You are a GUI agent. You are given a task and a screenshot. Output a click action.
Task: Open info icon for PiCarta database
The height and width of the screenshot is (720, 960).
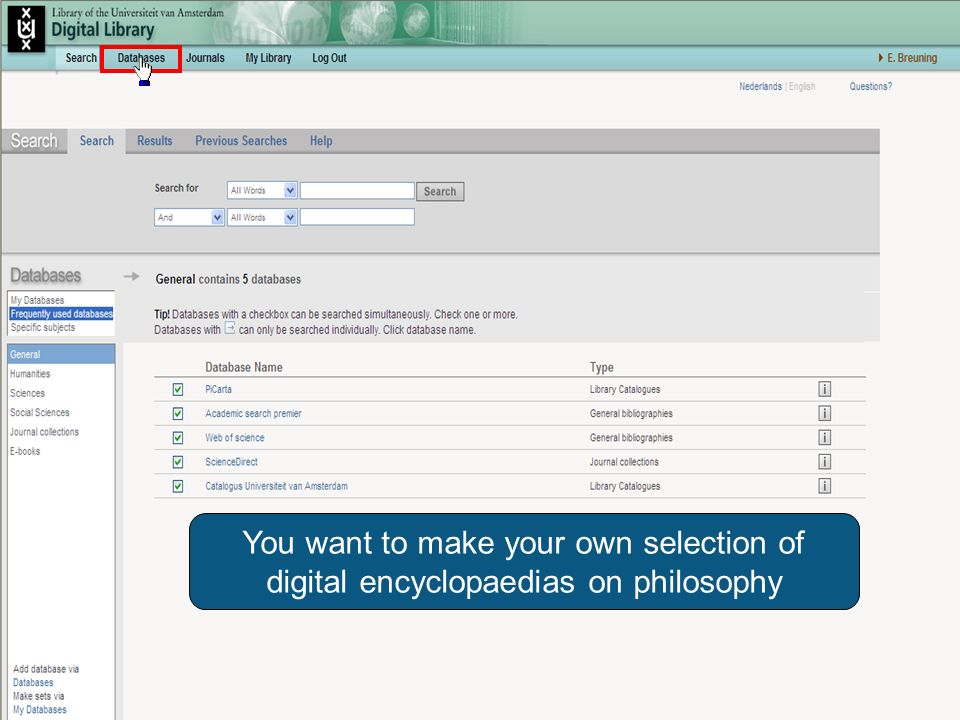(x=824, y=389)
